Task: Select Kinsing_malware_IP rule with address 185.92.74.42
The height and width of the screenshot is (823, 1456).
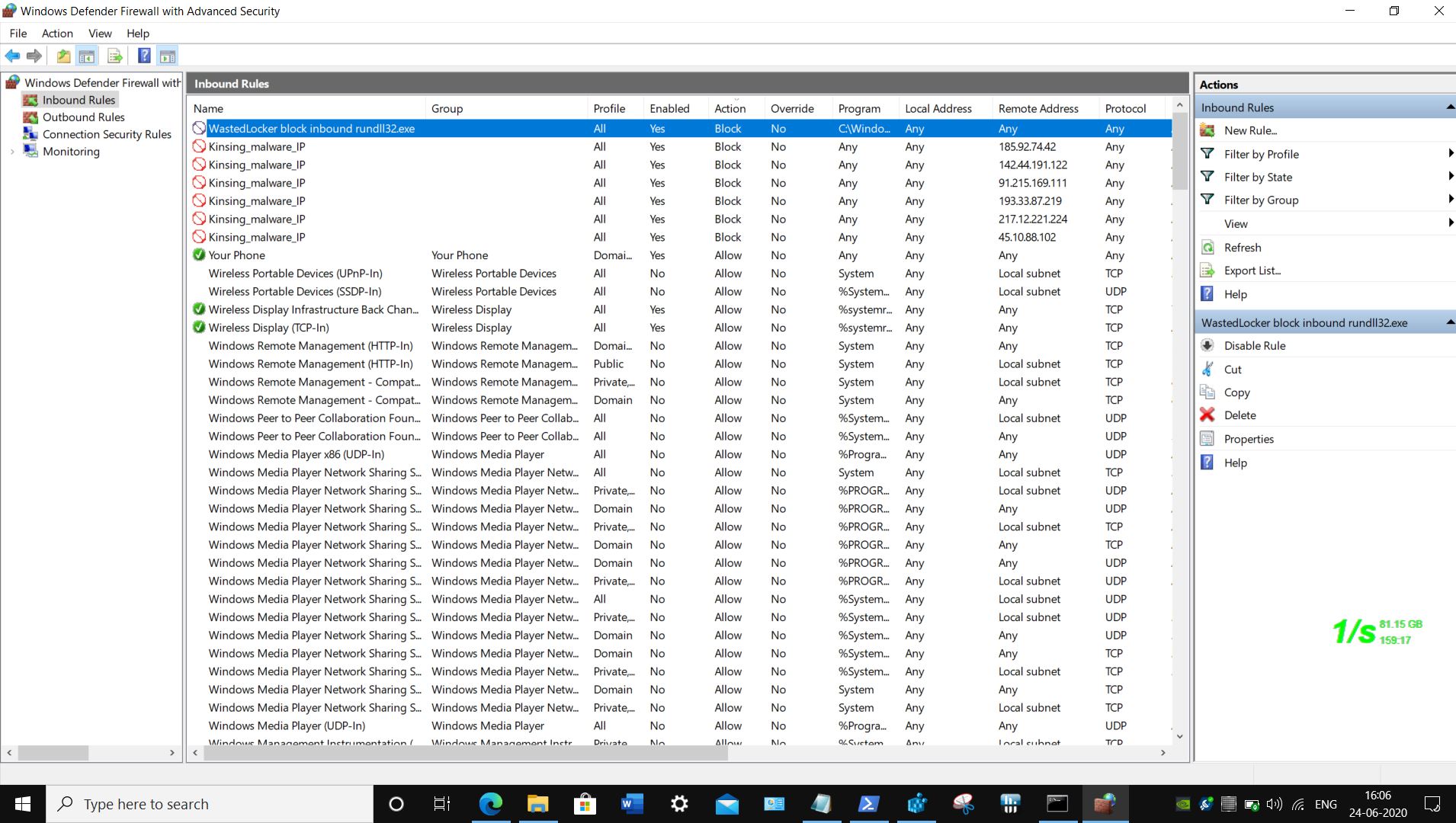Action: [680, 146]
